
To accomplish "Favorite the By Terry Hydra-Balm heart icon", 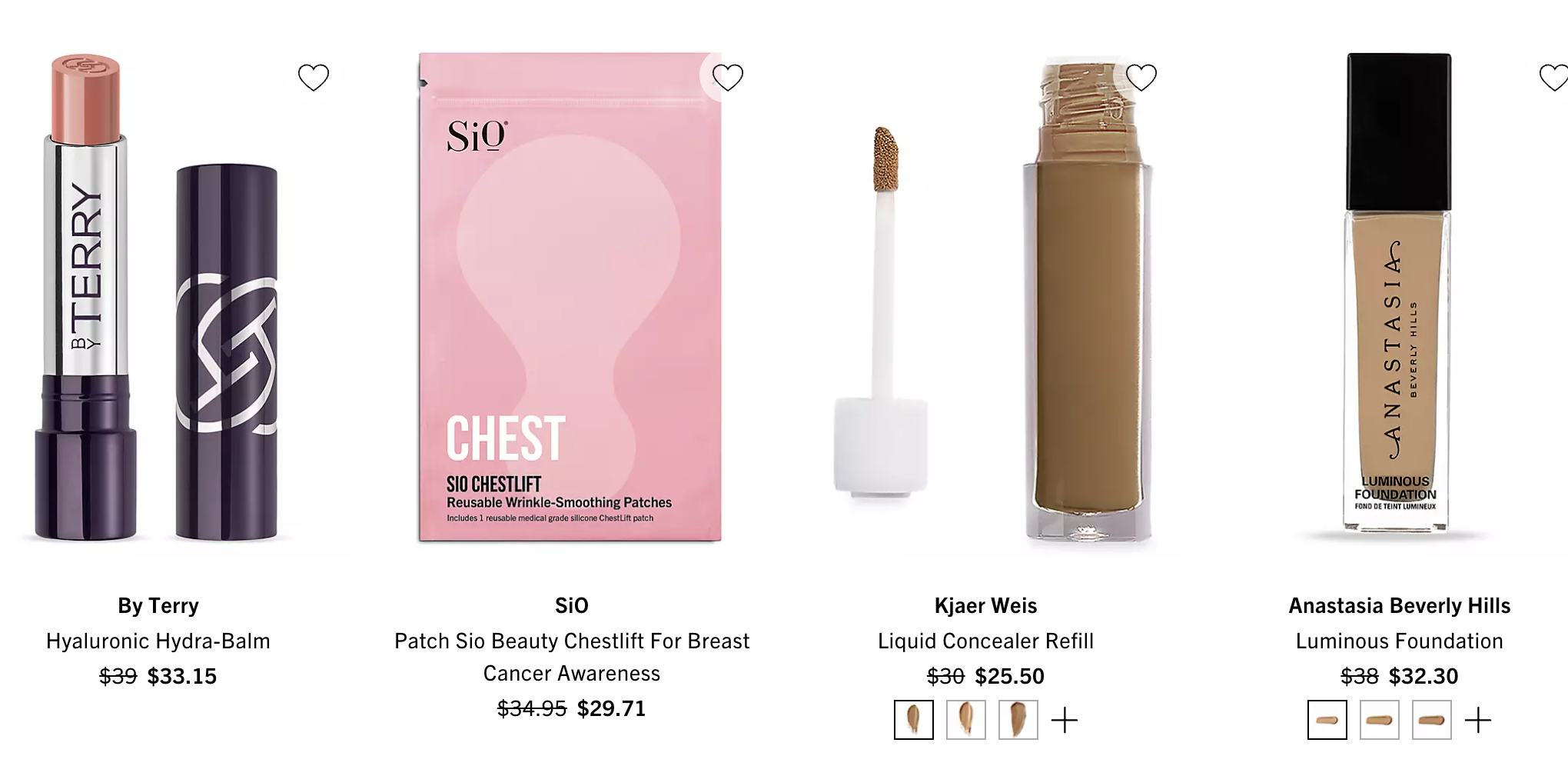I will 314,77.
